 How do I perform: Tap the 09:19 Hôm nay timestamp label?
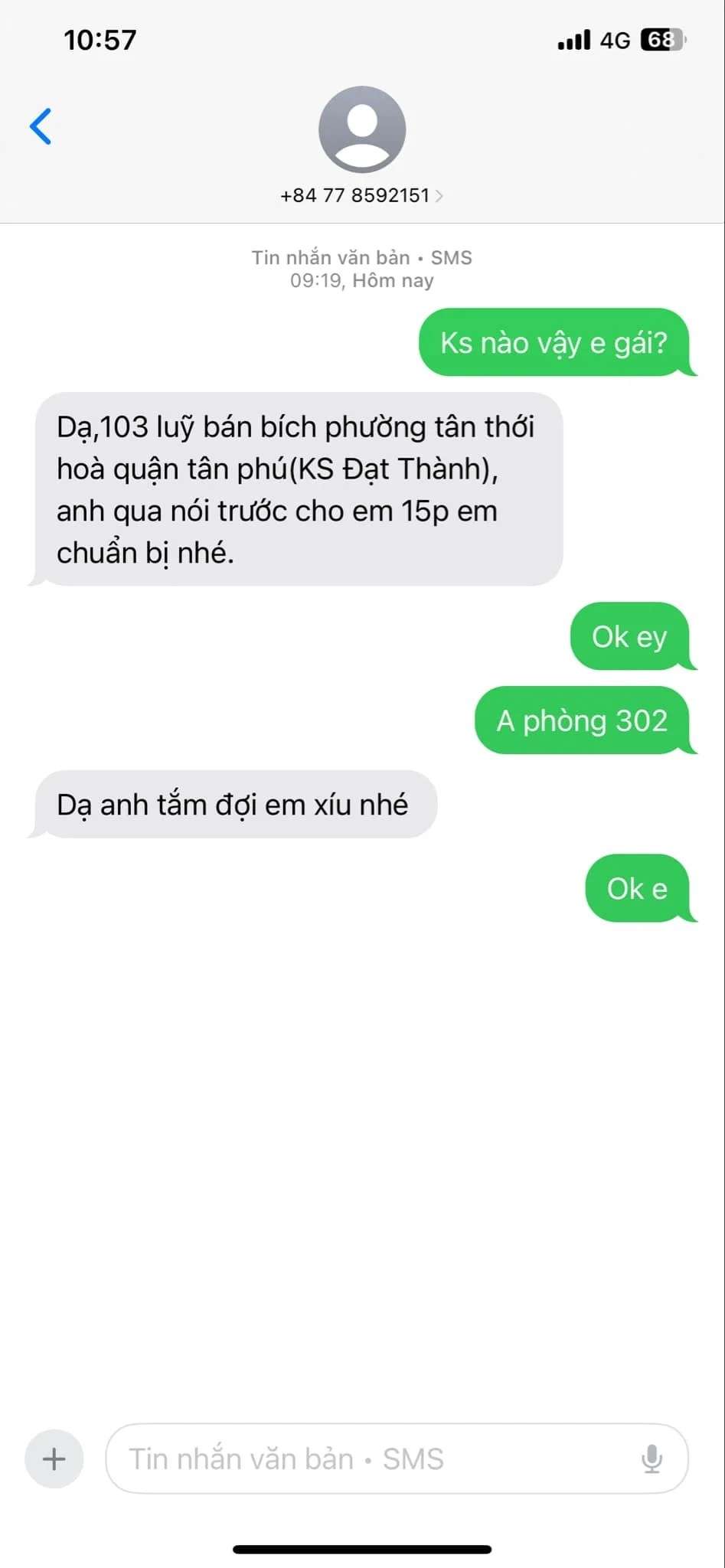point(362,280)
